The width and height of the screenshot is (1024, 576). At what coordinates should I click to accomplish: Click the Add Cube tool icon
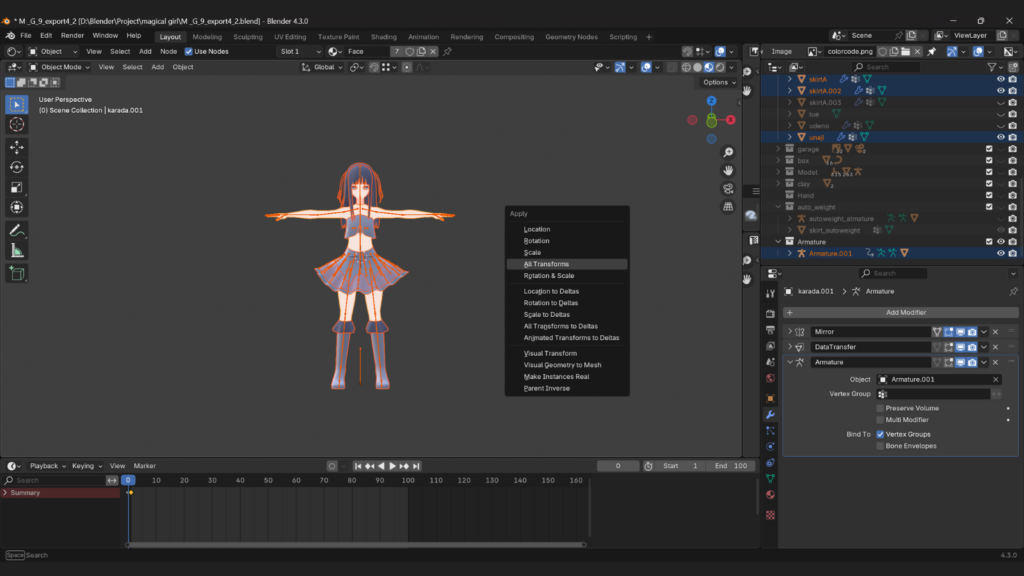17,273
